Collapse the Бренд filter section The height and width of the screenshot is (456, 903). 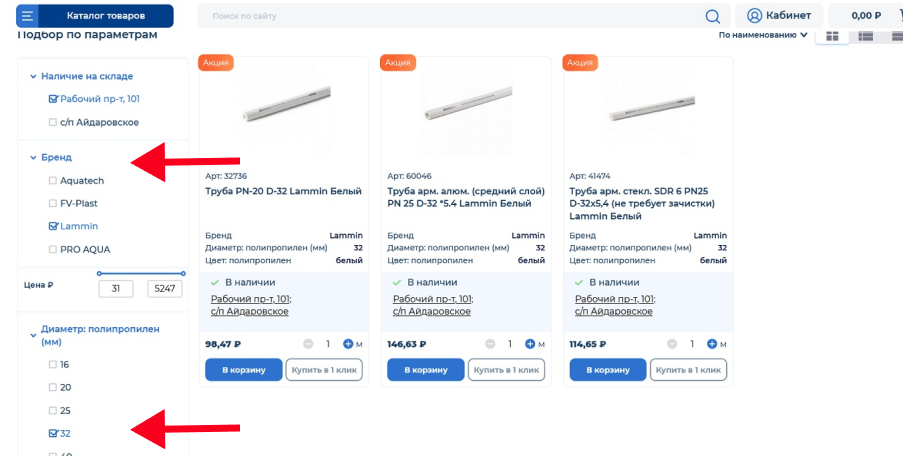pos(33,157)
